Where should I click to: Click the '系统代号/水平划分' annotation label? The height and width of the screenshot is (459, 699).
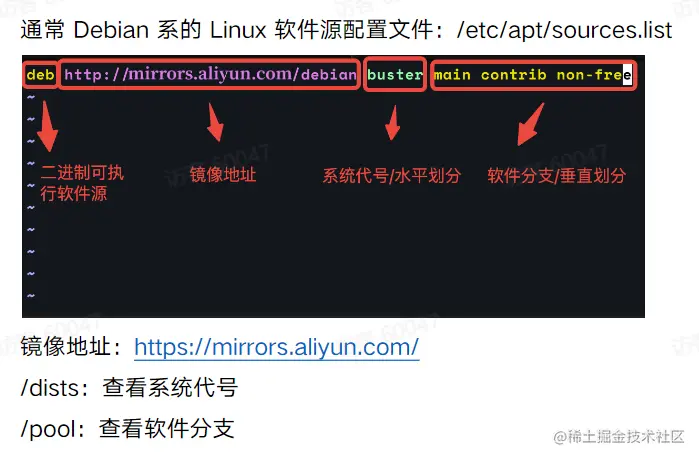coord(391,175)
